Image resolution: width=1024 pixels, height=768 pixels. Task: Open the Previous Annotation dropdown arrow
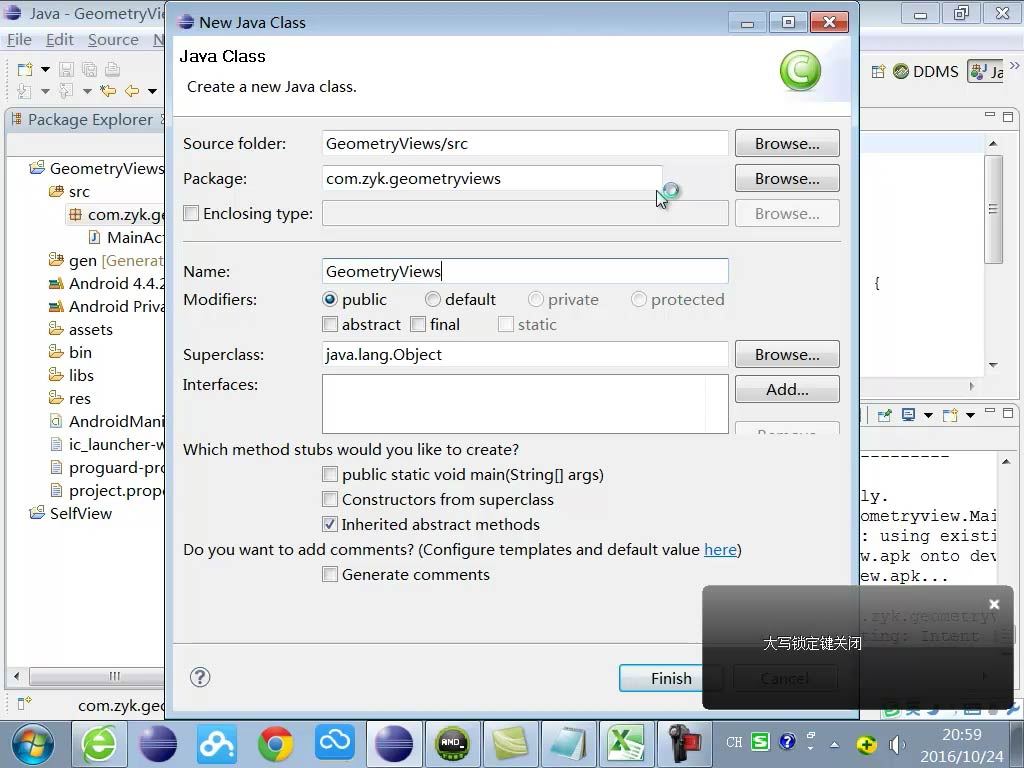[x=87, y=91]
